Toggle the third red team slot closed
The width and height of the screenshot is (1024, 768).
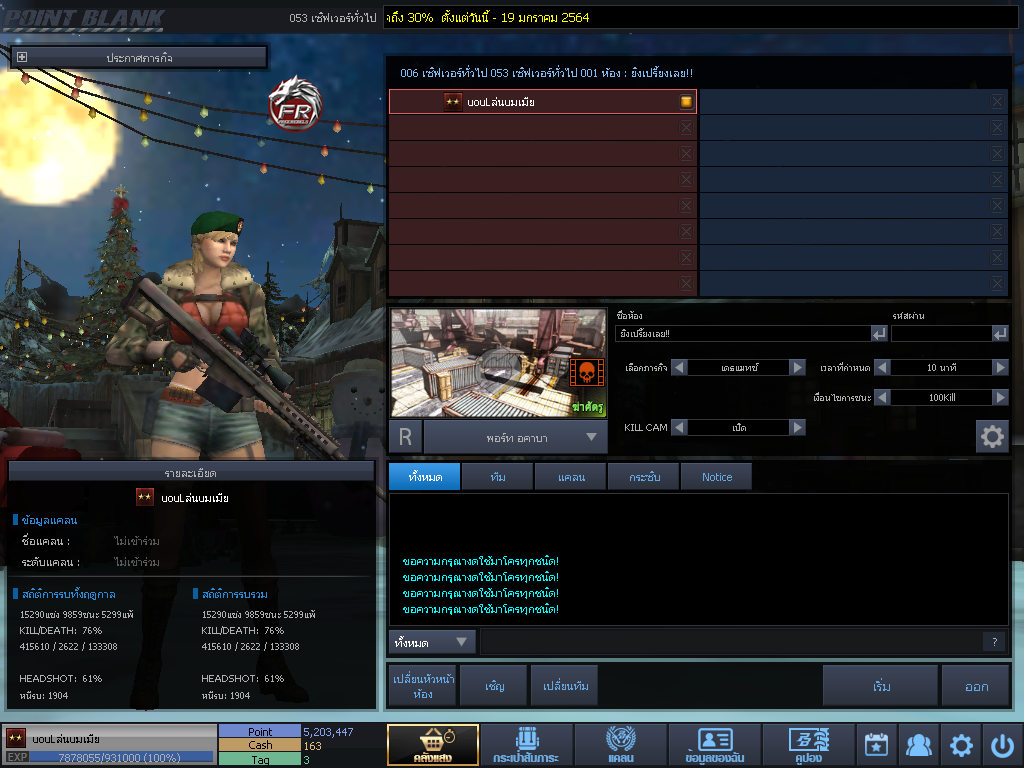click(x=686, y=153)
